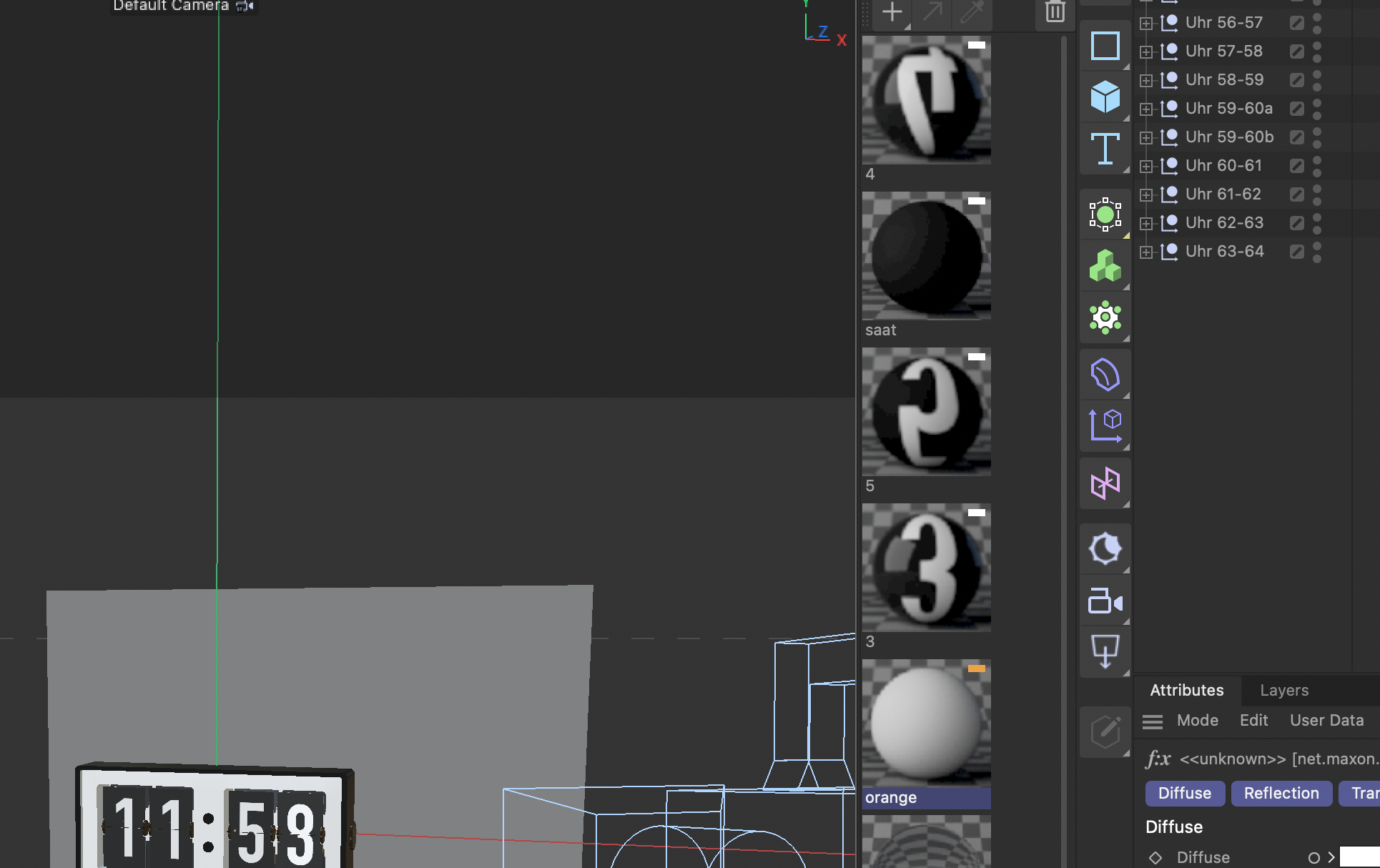This screenshot has height=868, width=1380.
Task: Expand the Uhr 62-63 object tree
Action: [x=1146, y=224]
